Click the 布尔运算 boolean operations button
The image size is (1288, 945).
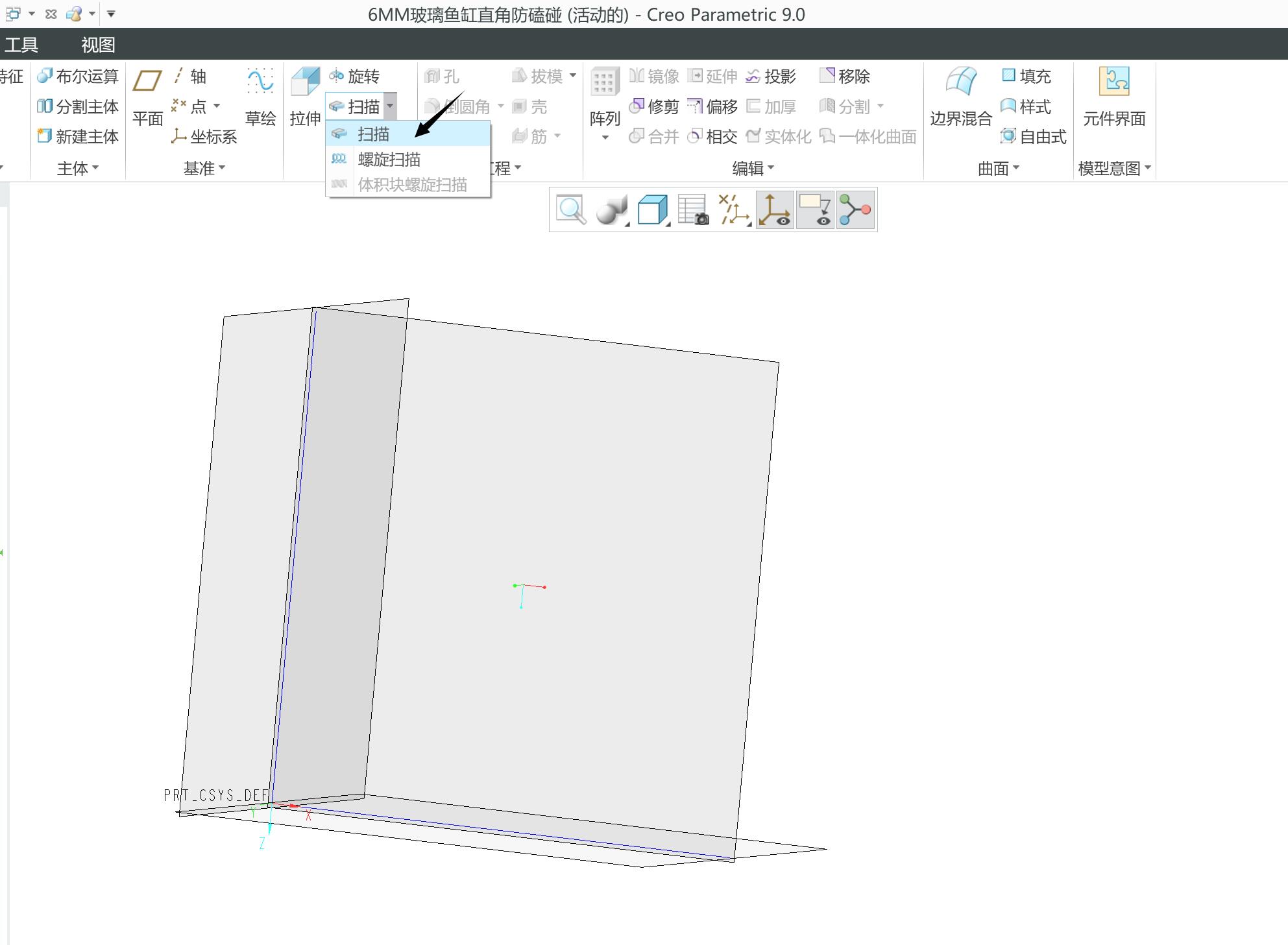coord(78,77)
